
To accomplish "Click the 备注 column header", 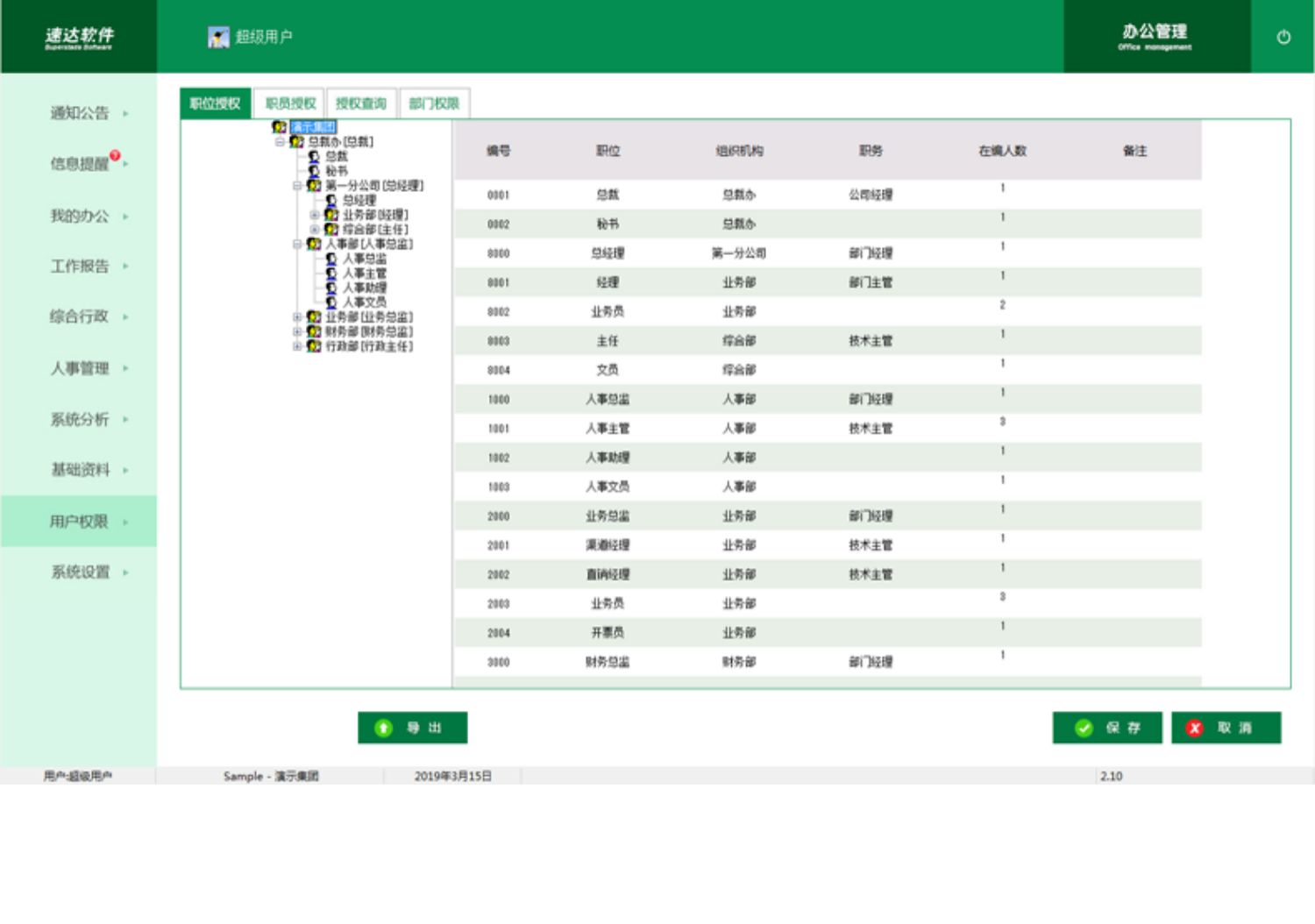I will (x=1134, y=151).
